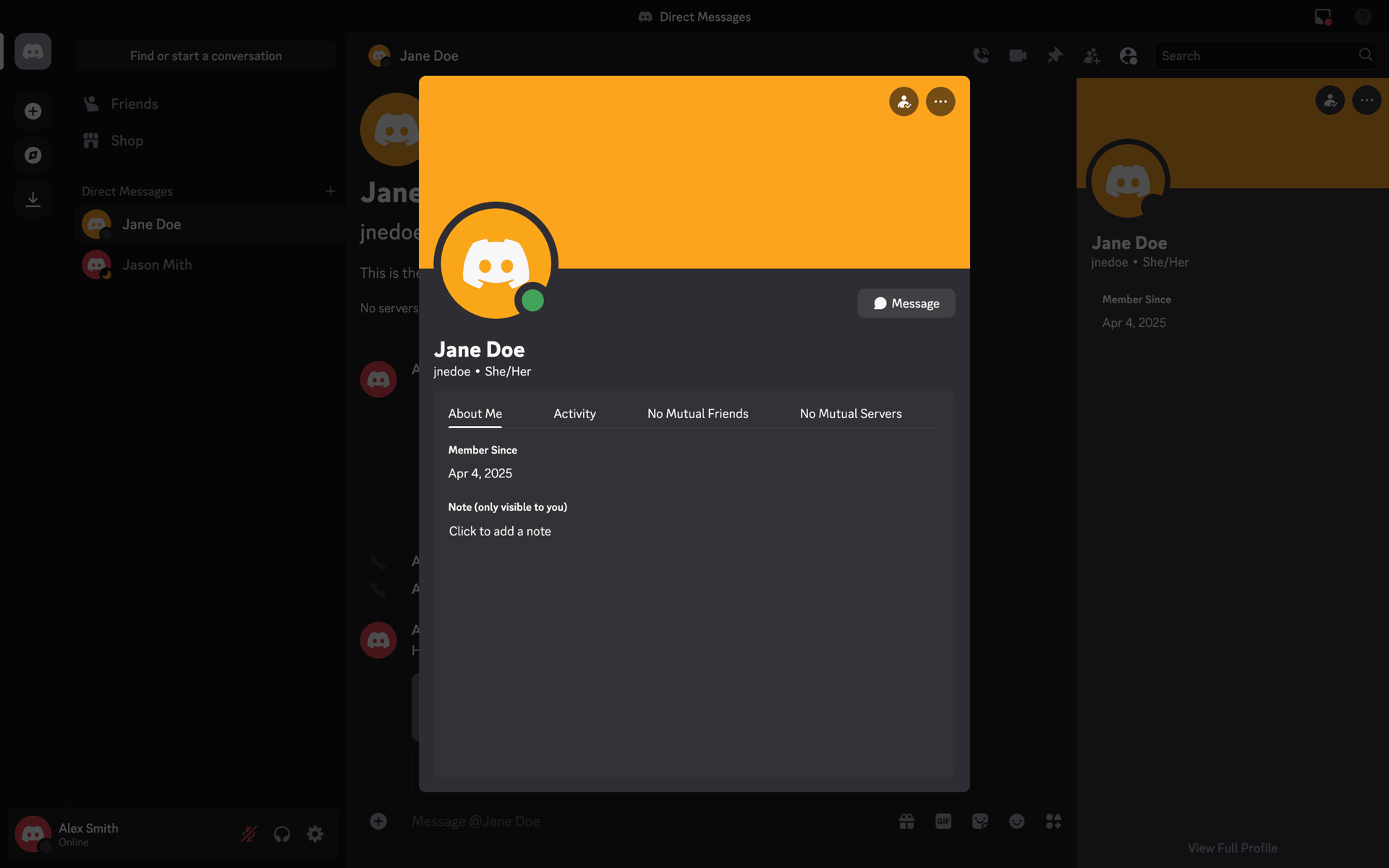Open the sticker picker icon
The width and height of the screenshot is (1389, 868).
coord(980,821)
